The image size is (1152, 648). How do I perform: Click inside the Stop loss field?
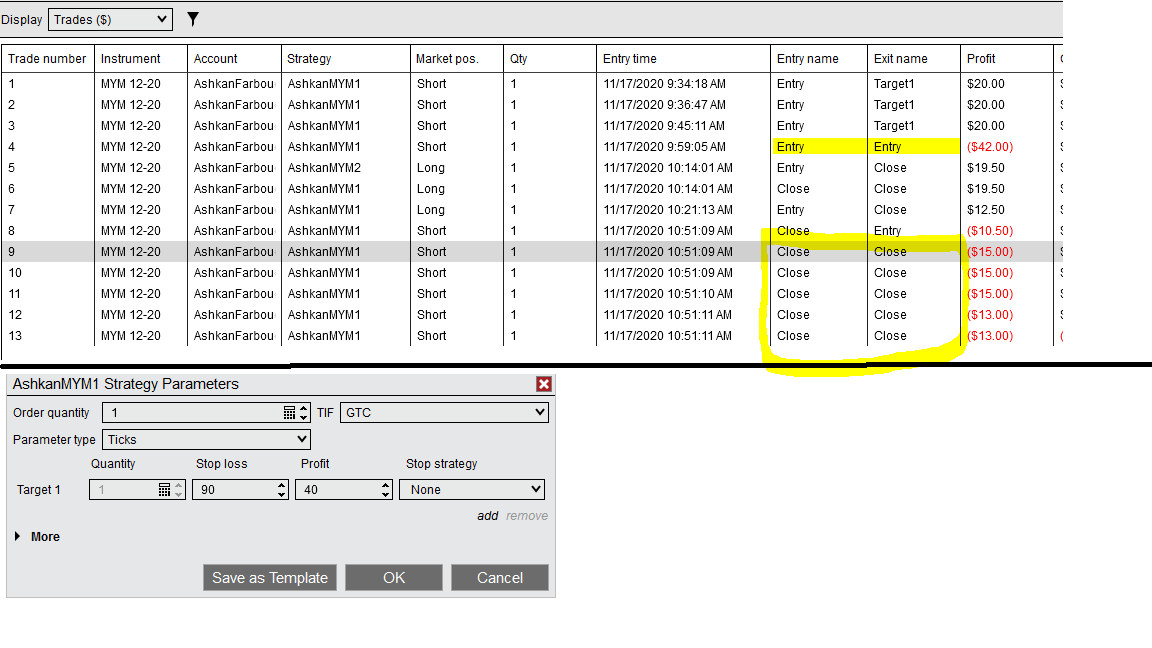click(x=232, y=489)
